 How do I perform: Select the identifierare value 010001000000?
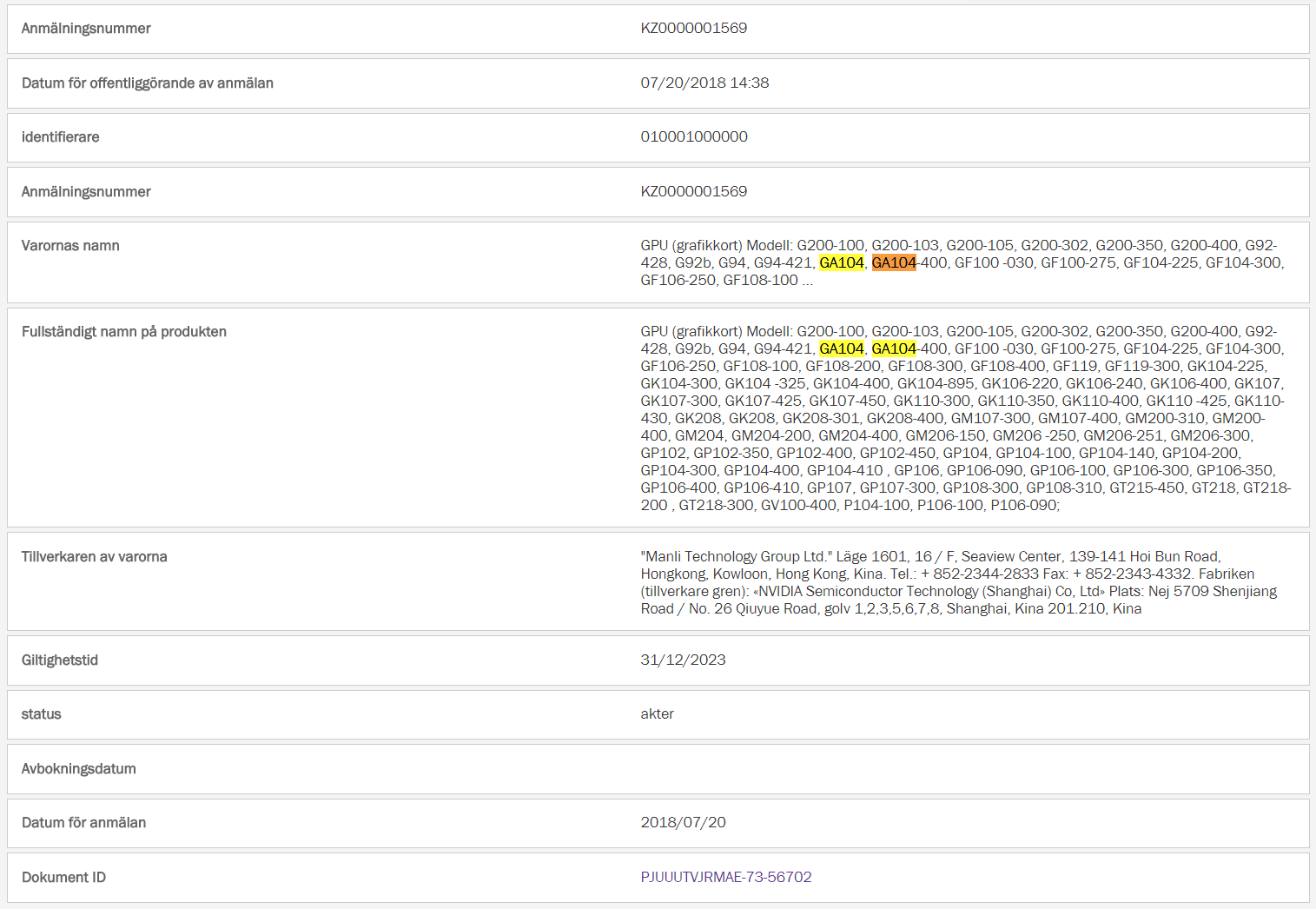693,136
